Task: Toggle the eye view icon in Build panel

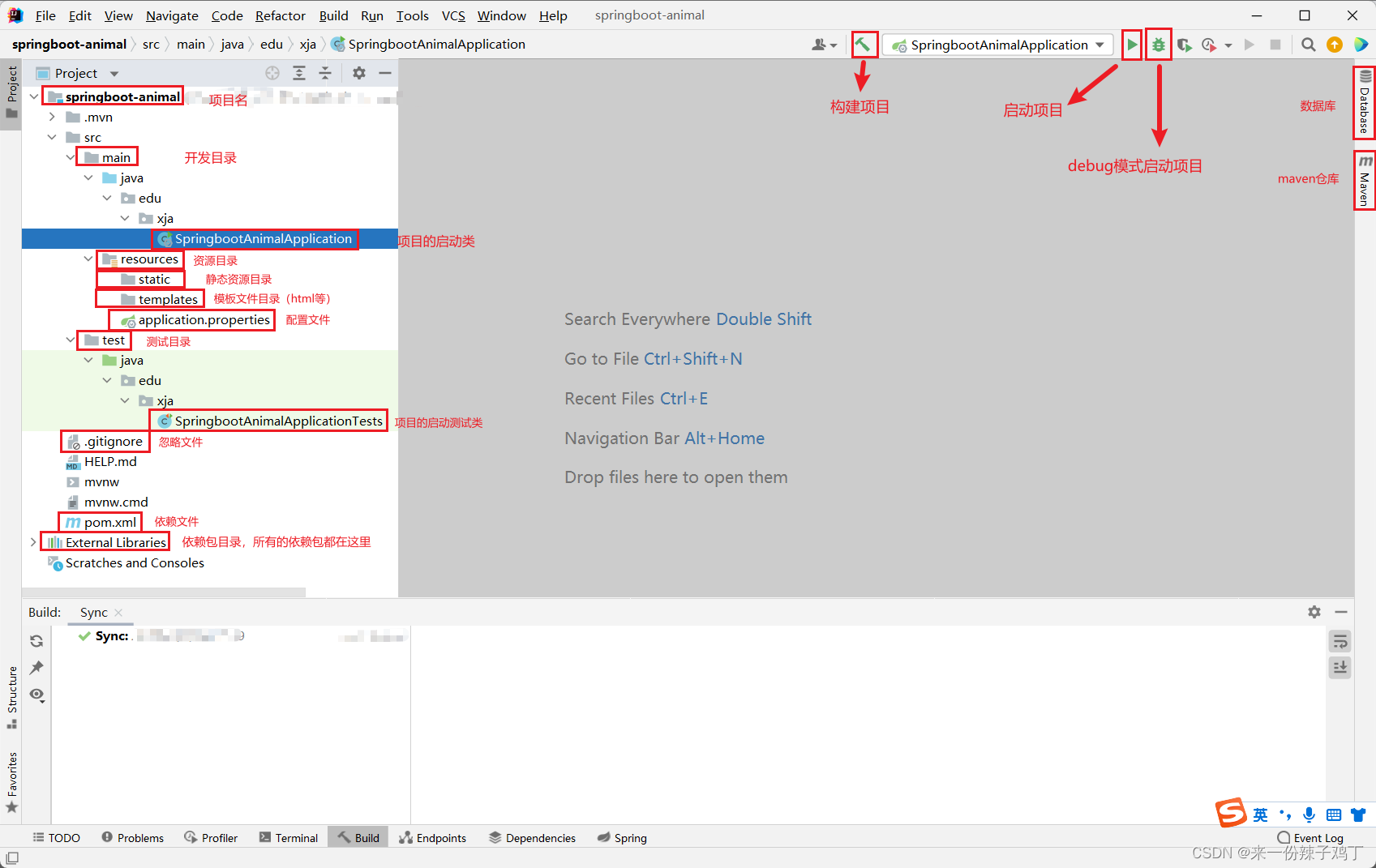Action: point(36,695)
